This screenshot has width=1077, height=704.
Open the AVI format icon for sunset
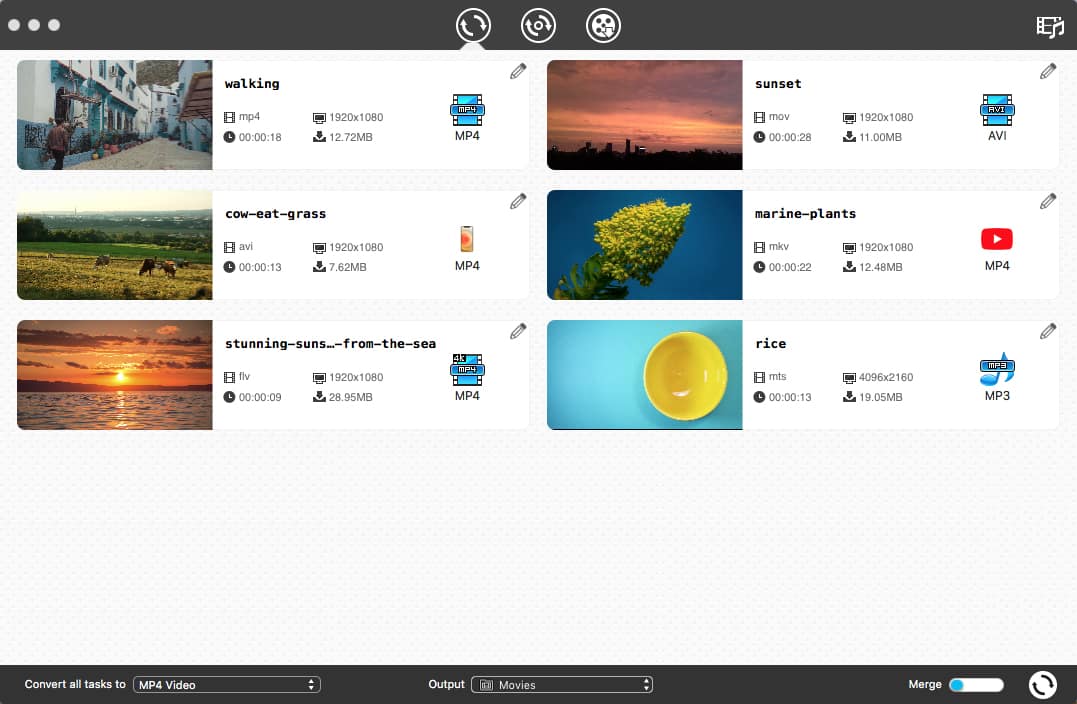coord(997,110)
